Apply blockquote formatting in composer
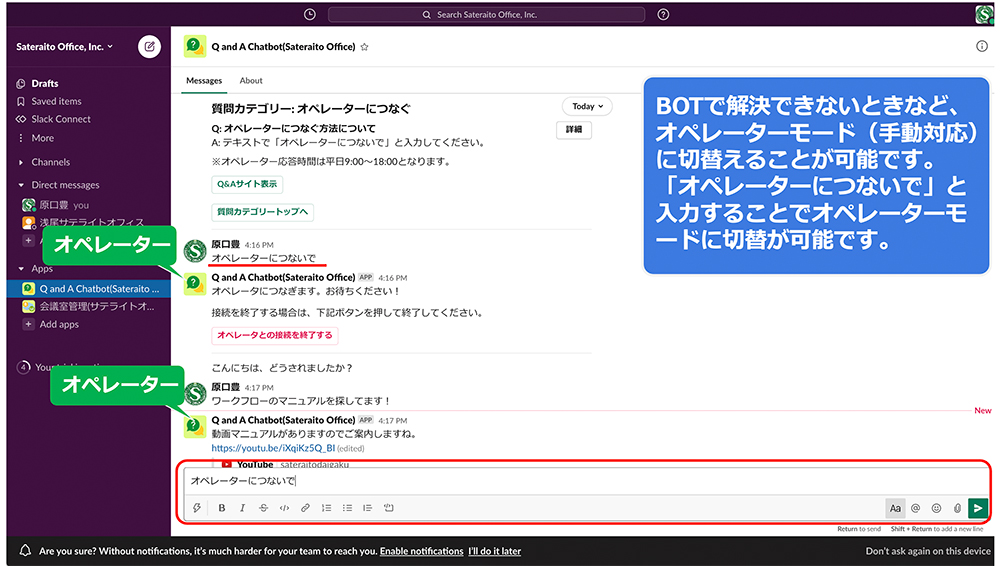Image resolution: width=1000 pixels, height=566 pixels. pyautogui.click(x=367, y=508)
